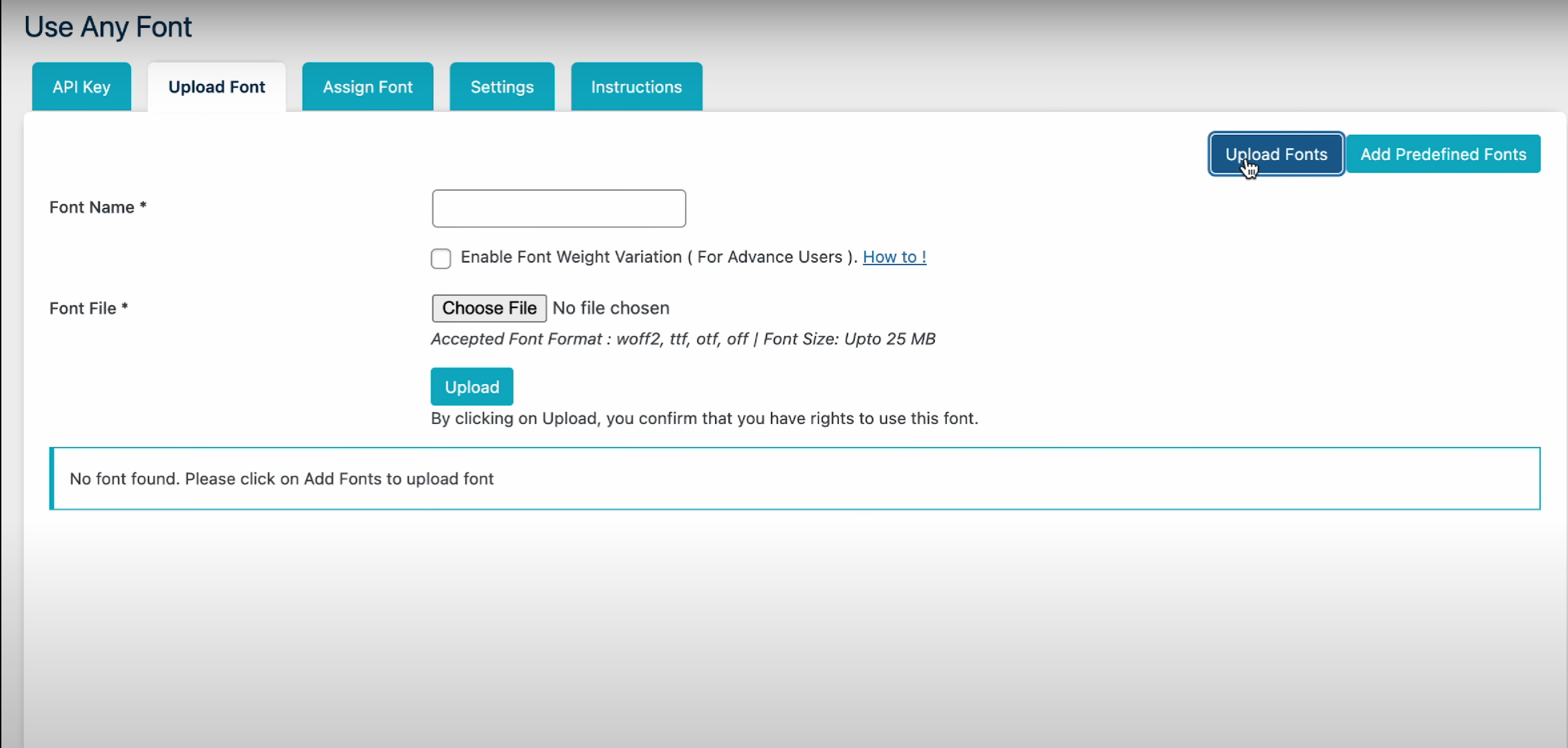Image resolution: width=1568 pixels, height=748 pixels.
Task: Select the Upload Font tab
Action: click(x=217, y=87)
